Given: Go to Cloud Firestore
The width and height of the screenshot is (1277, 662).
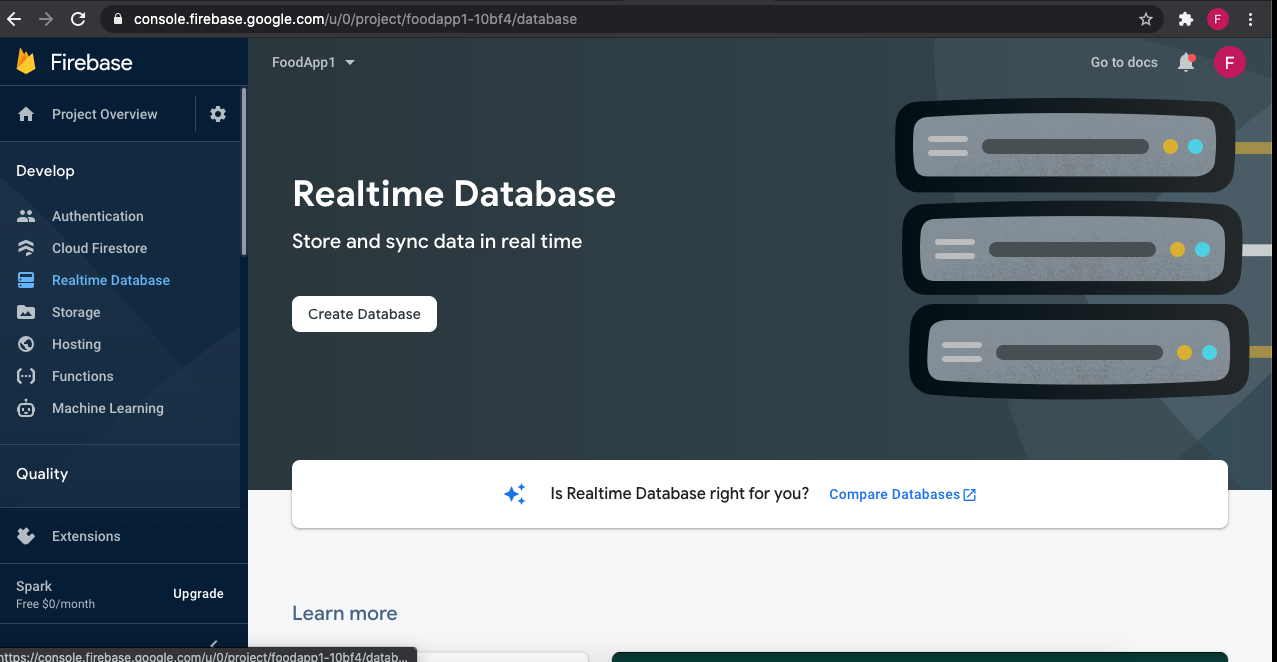Looking at the screenshot, I should click(99, 248).
